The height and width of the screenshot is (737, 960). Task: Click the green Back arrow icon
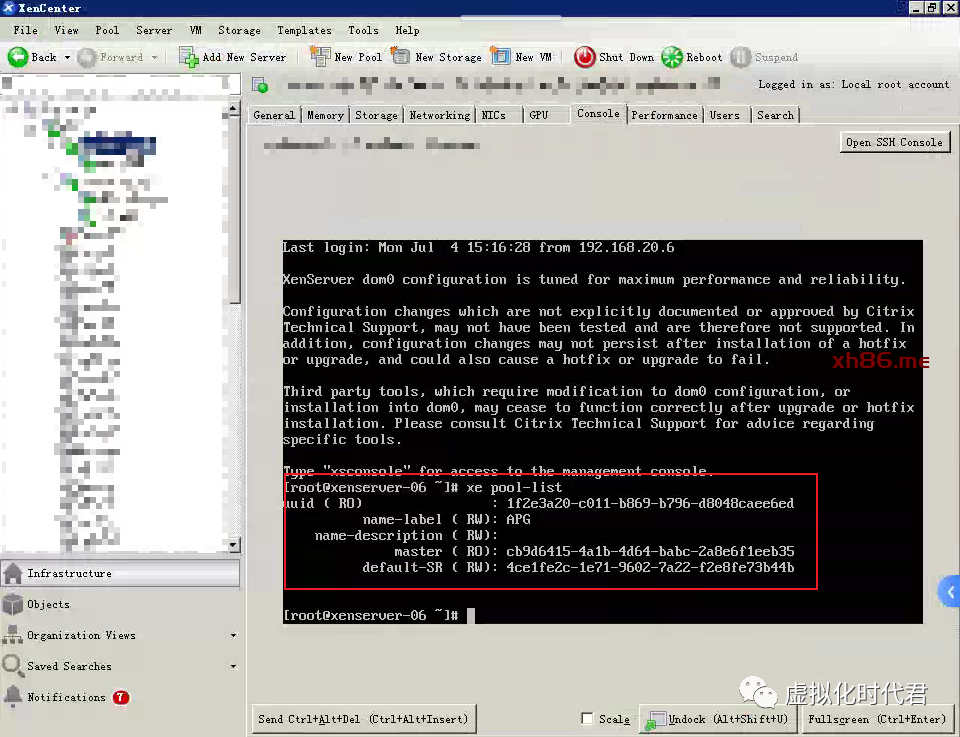(18, 58)
